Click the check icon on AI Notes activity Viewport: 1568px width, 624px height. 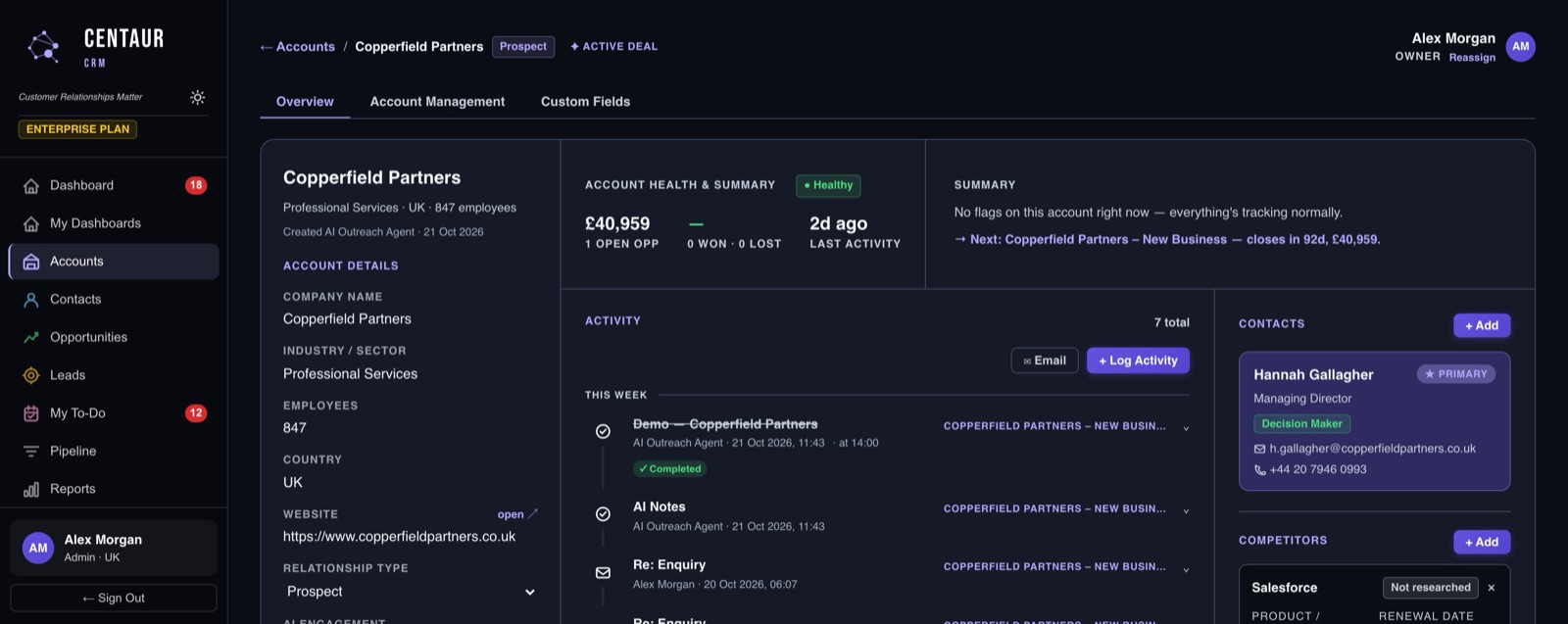(x=603, y=514)
